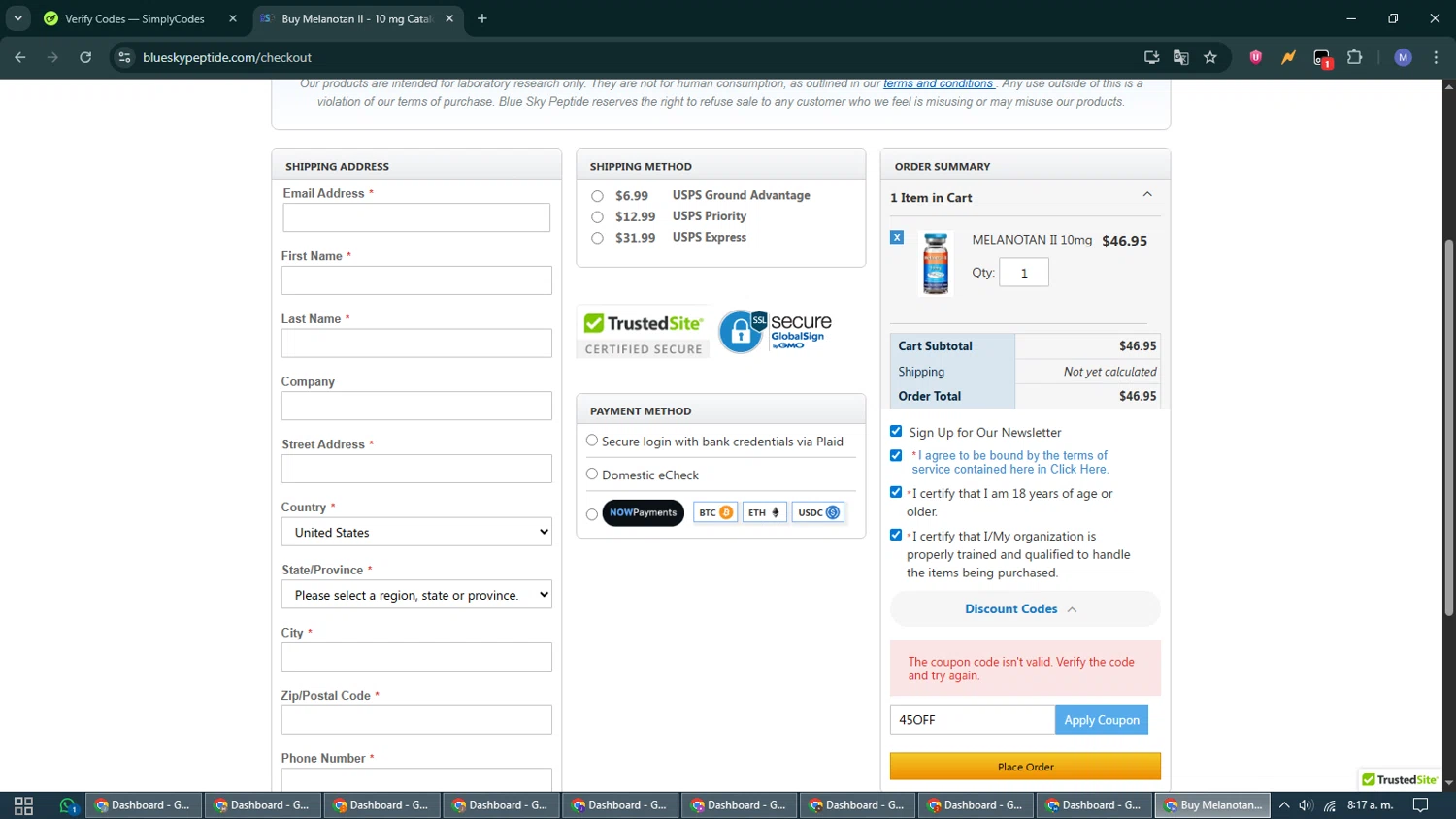Open Windows Task View icon
1456x819 pixels.
click(23, 805)
